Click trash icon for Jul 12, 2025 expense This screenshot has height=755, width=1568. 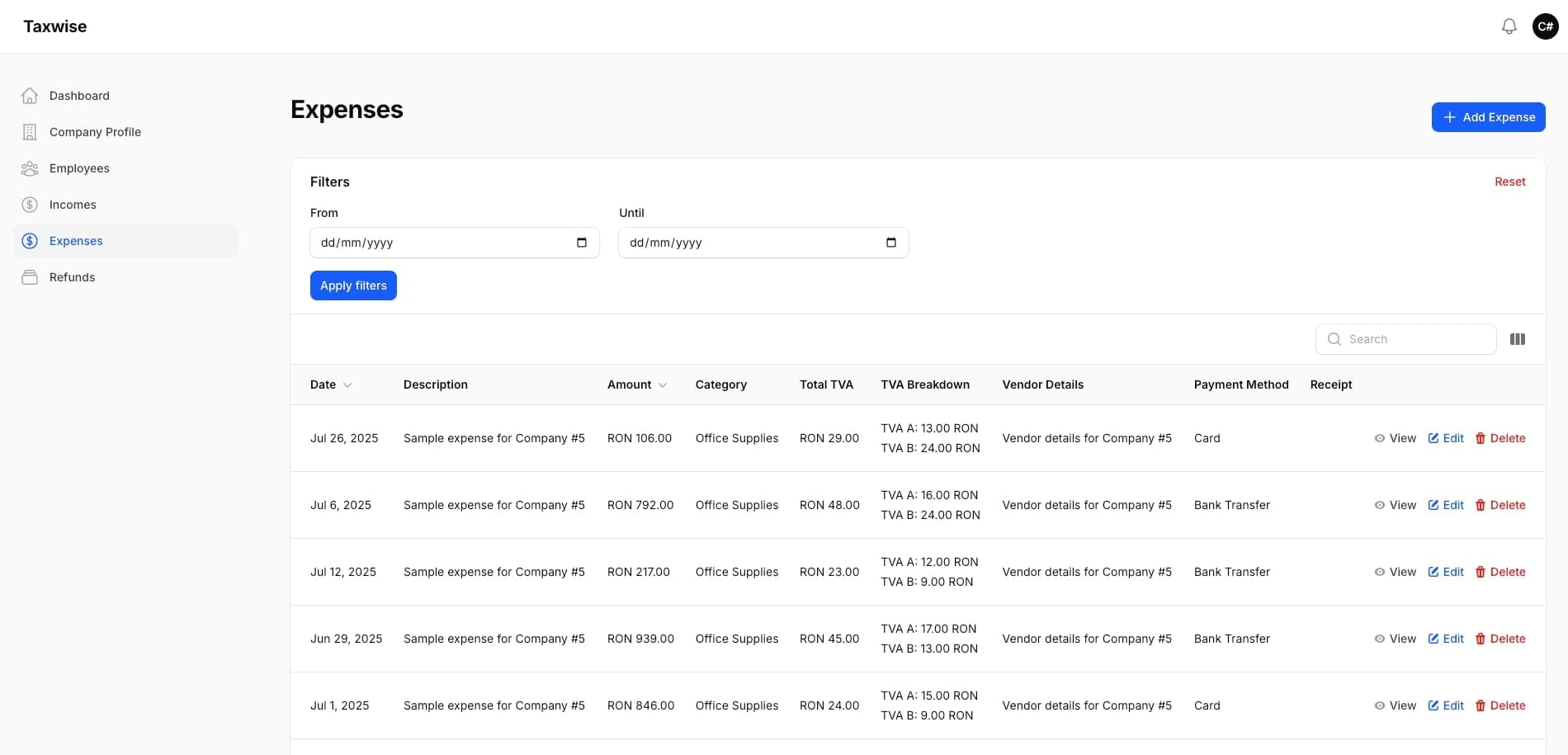(x=1481, y=572)
